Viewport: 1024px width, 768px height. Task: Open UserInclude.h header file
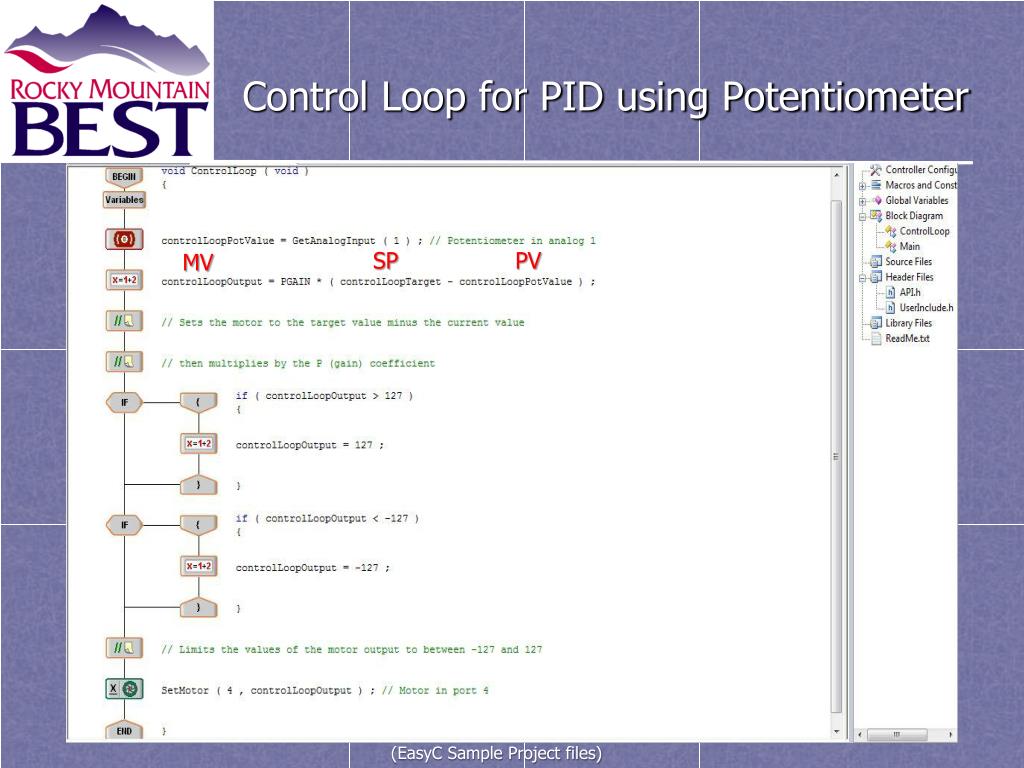925,308
